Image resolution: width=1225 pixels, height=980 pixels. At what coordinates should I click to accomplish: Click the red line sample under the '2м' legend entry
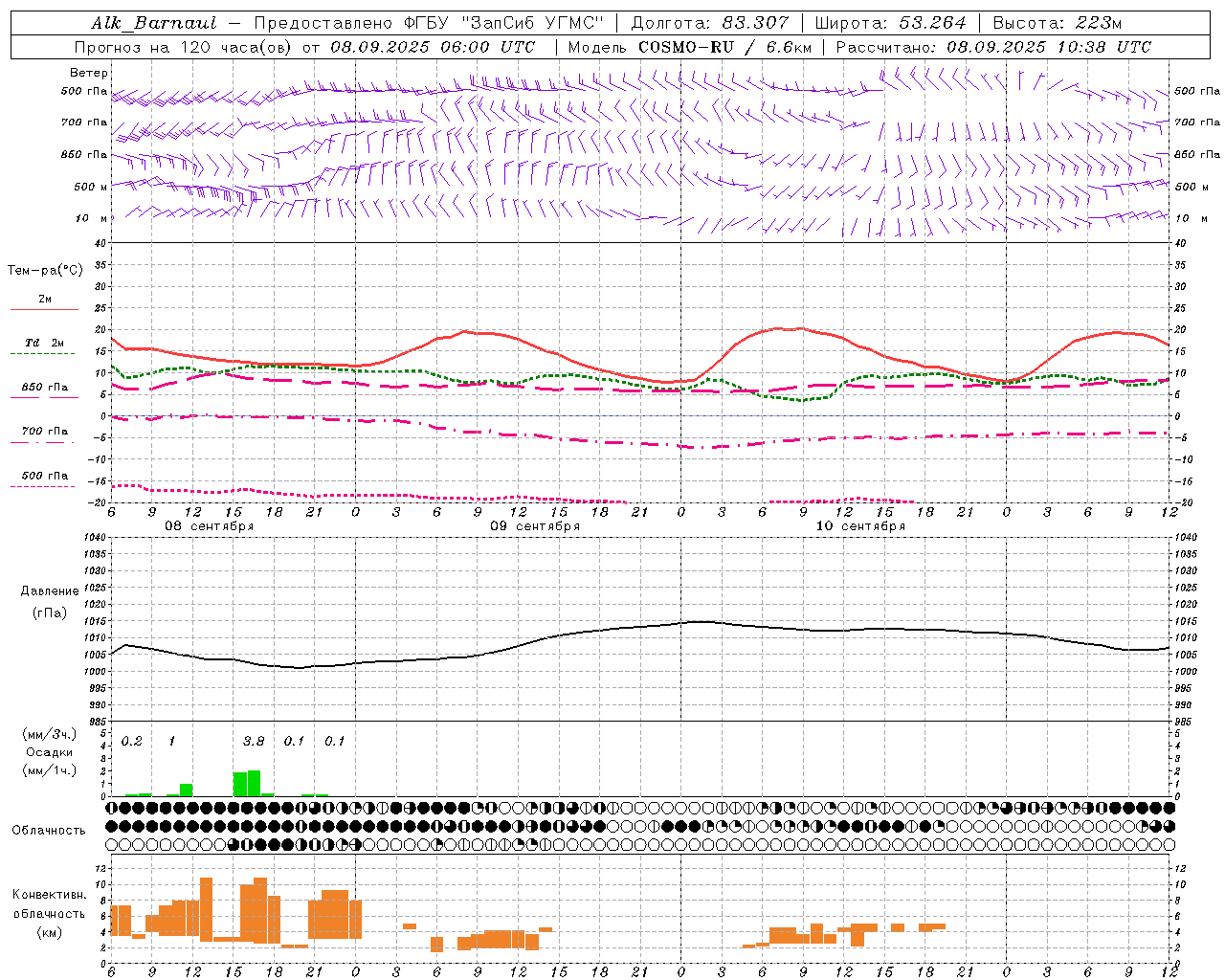tap(45, 309)
